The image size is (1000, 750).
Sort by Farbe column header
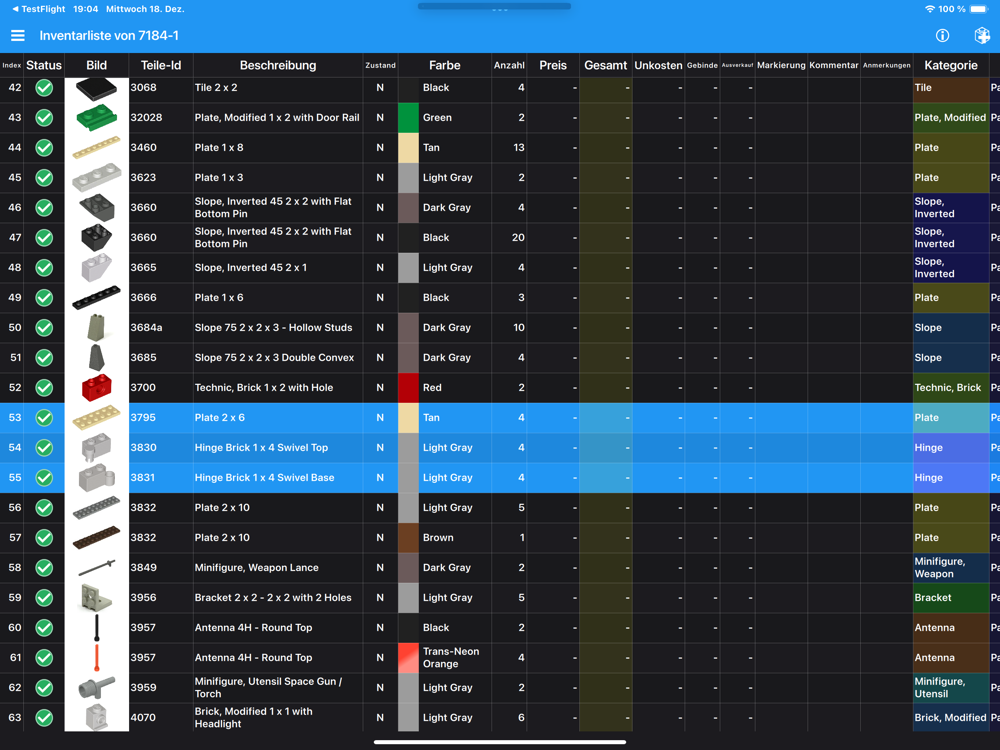tap(445, 65)
